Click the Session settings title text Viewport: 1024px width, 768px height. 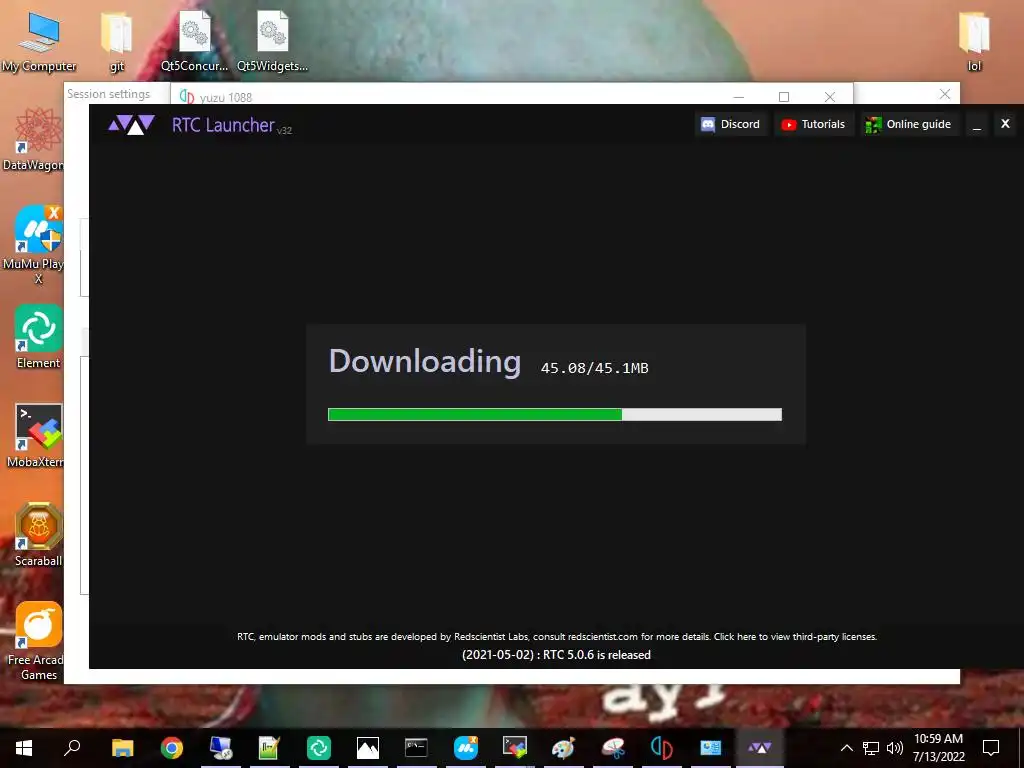(108, 94)
